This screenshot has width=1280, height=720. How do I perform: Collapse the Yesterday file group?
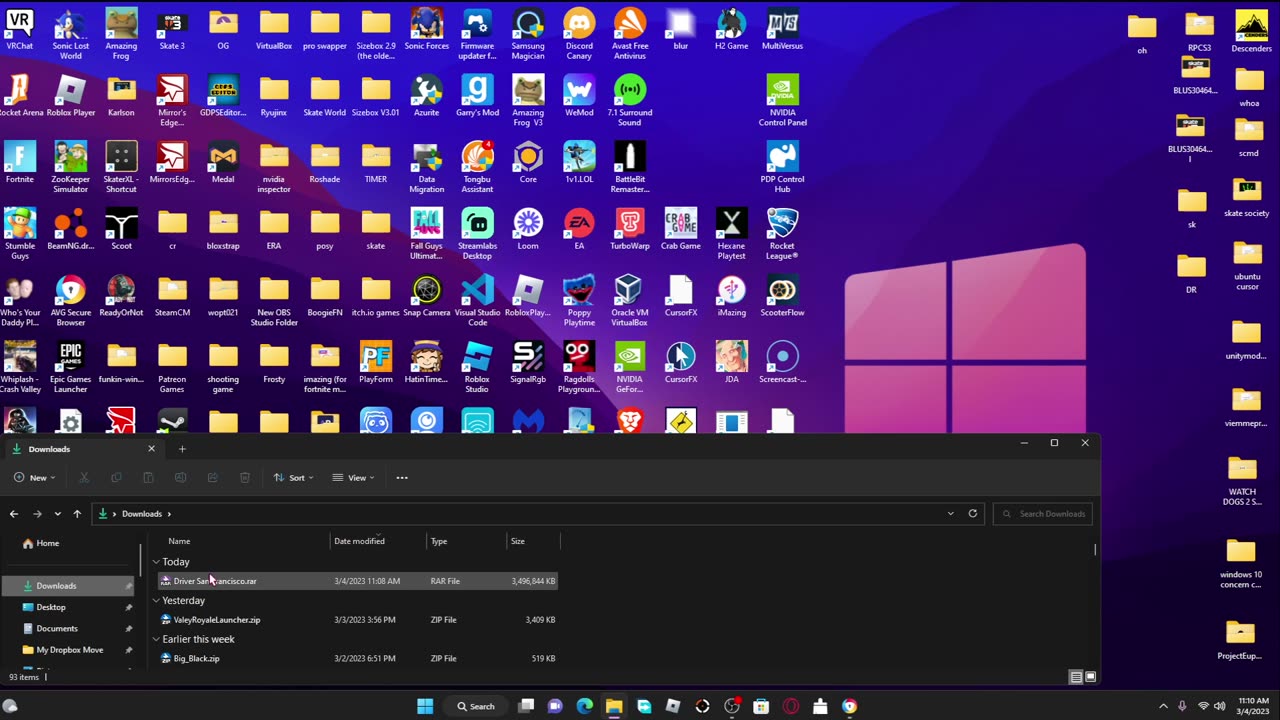pyautogui.click(x=156, y=601)
